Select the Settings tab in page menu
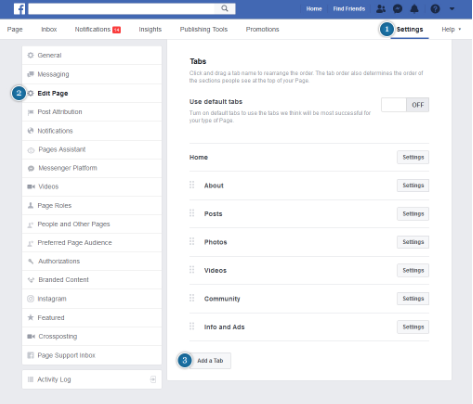473x404 pixels. coord(410,29)
